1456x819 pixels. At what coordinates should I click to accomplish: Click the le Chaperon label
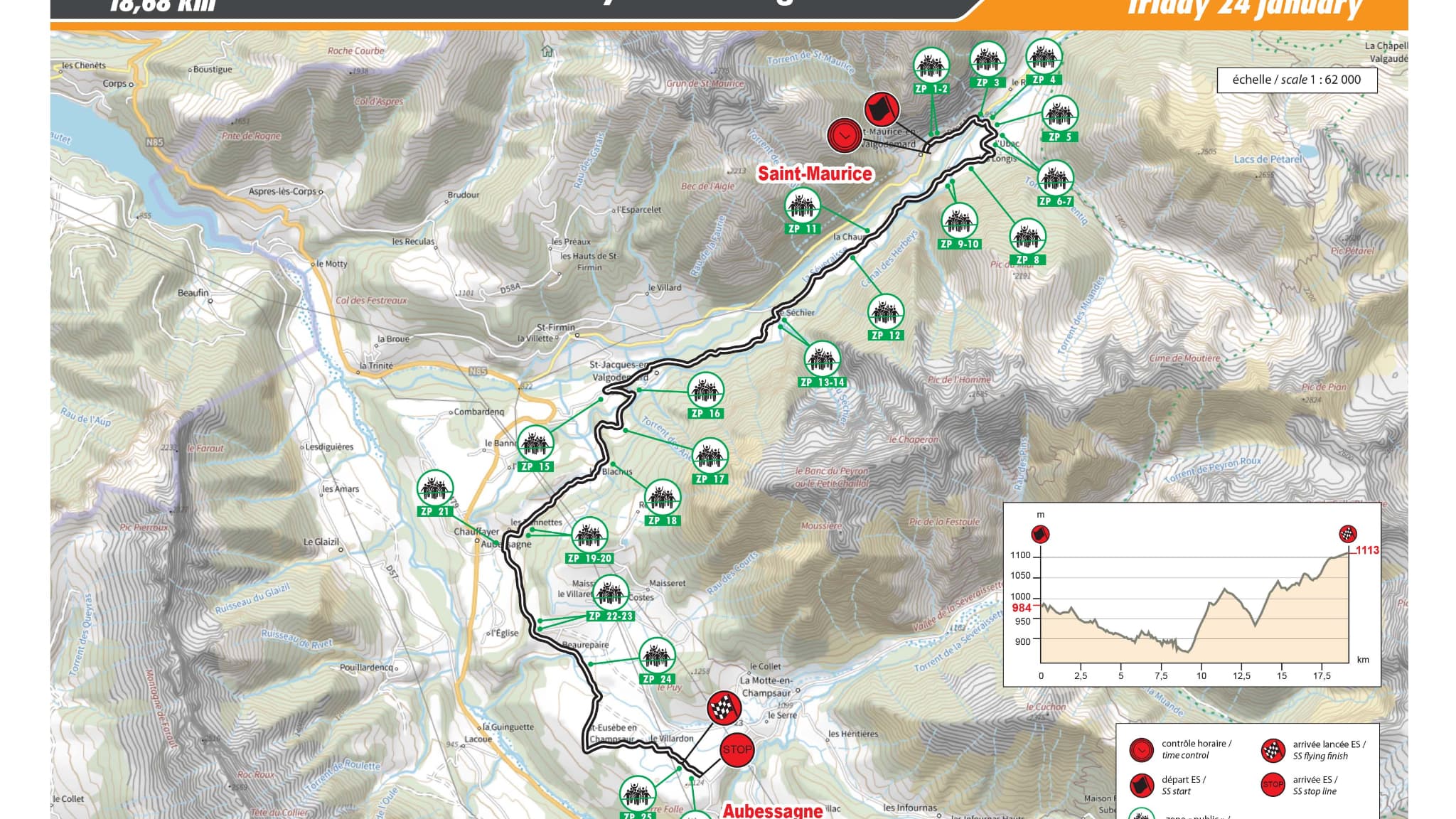(914, 440)
